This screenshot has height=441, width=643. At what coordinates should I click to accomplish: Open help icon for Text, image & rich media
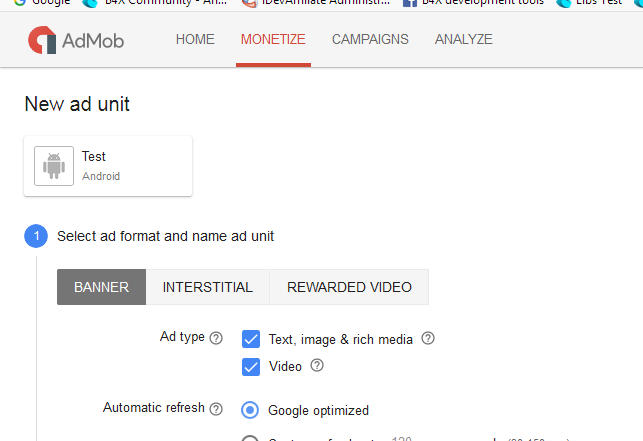[428, 338]
